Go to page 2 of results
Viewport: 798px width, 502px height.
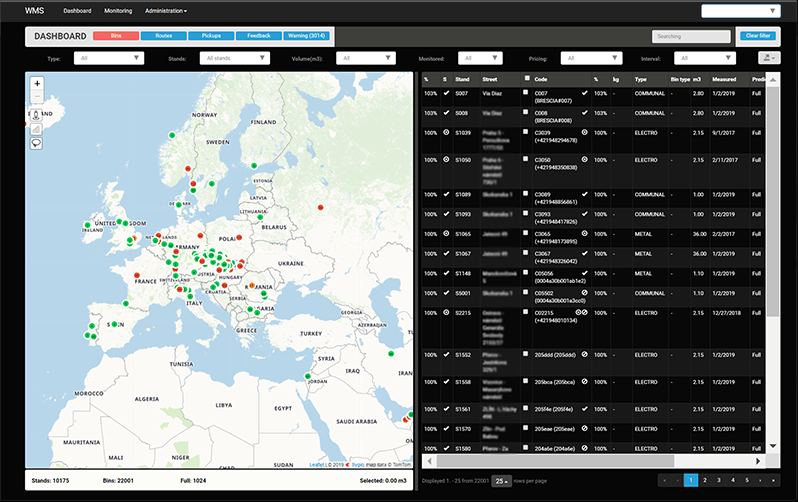(x=705, y=480)
